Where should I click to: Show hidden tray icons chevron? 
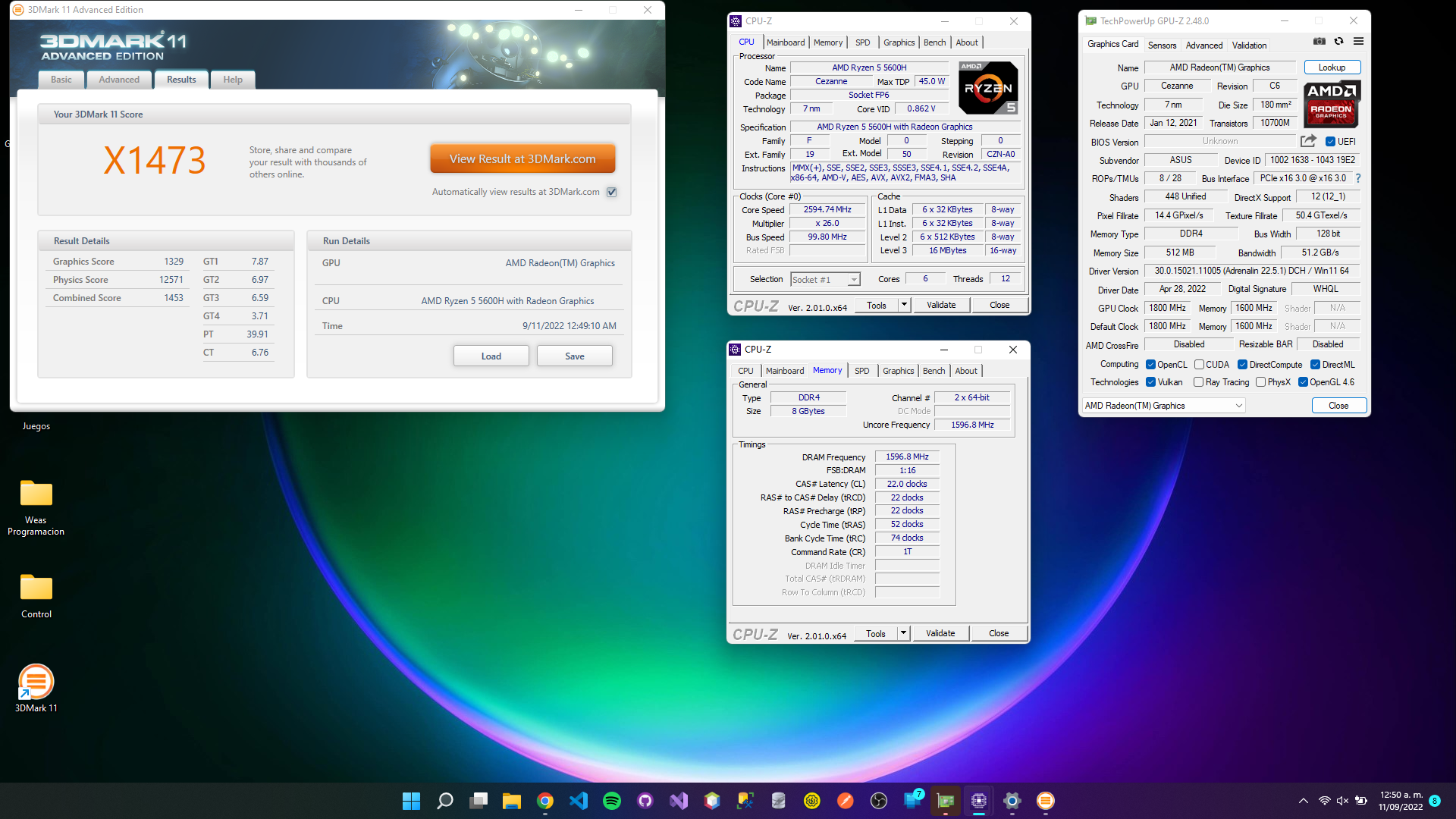pos(1303,801)
